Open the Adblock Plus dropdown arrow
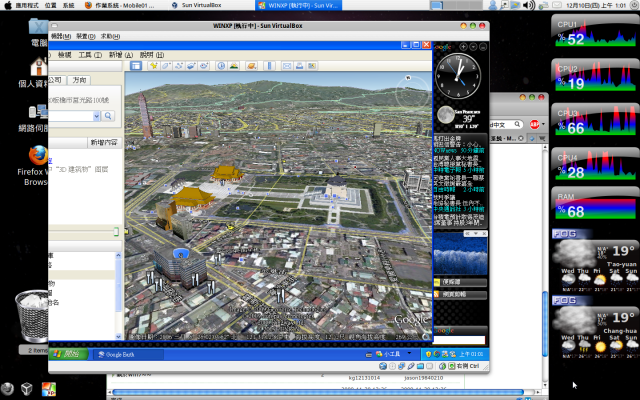640x400 pixels. [543, 124]
